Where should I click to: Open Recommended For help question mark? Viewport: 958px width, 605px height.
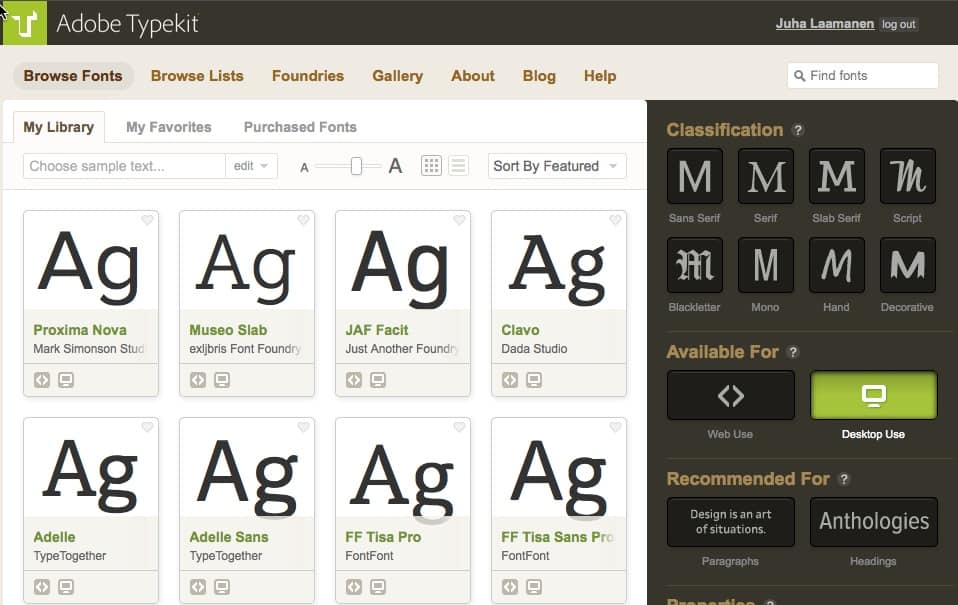(x=844, y=479)
